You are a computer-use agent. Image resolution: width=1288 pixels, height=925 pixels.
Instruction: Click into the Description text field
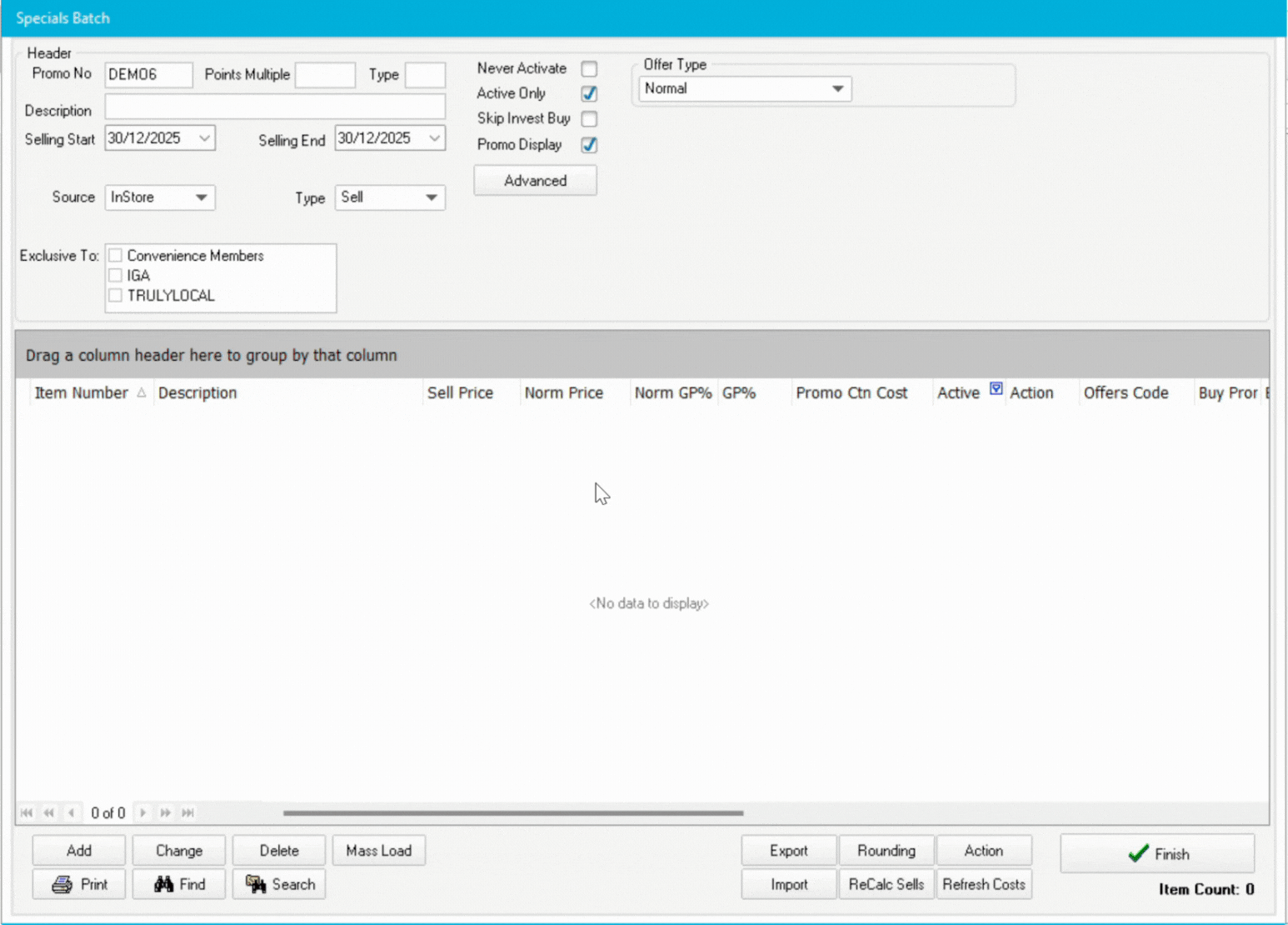tap(275, 107)
